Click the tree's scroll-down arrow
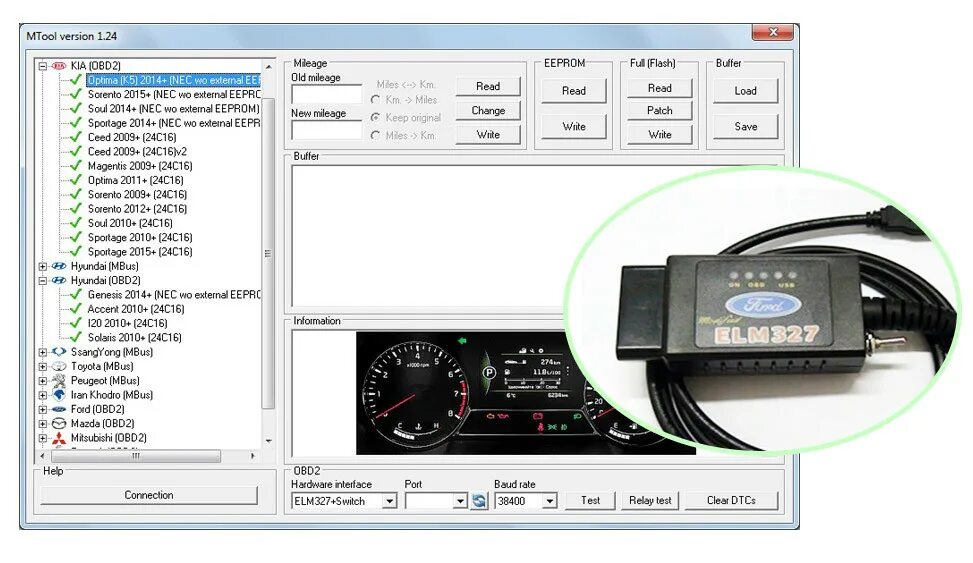The image size is (973, 563). (268, 441)
